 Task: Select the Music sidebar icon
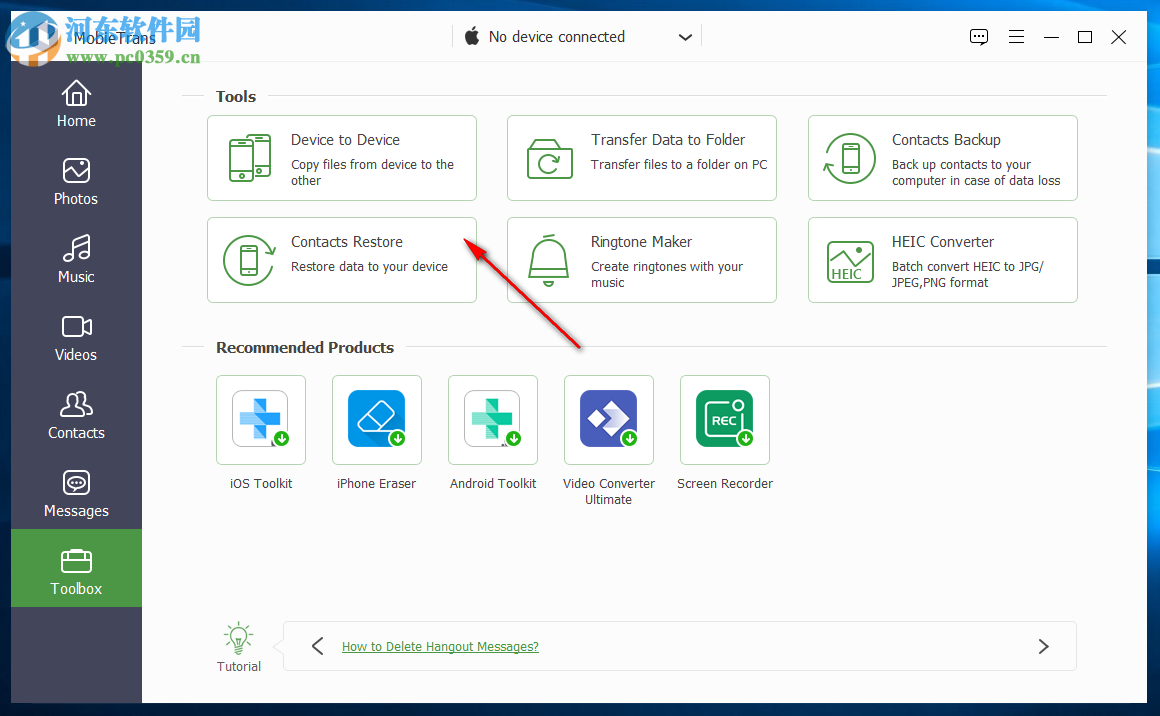pyautogui.click(x=76, y=259)
